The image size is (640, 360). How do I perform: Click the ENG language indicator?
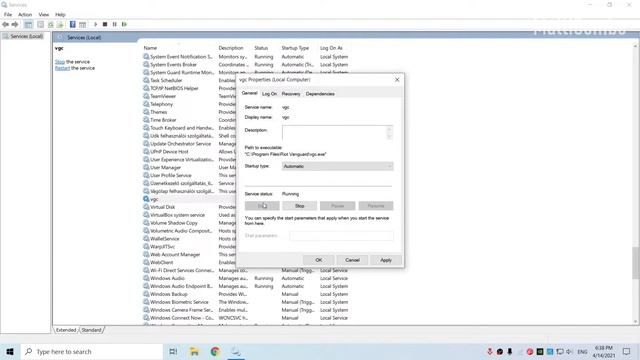pos(582,351)
